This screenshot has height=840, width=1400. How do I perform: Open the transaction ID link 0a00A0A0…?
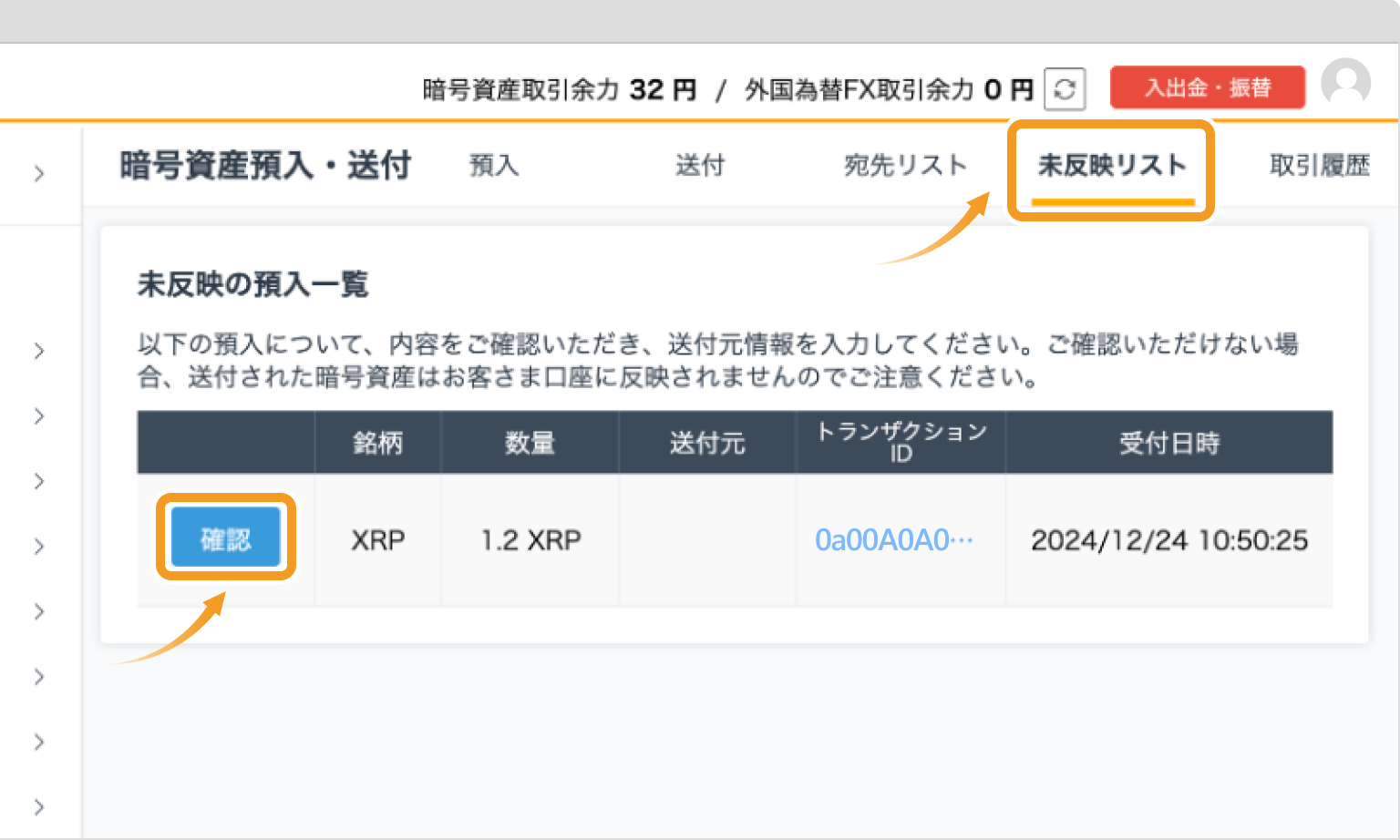(894, 540)
